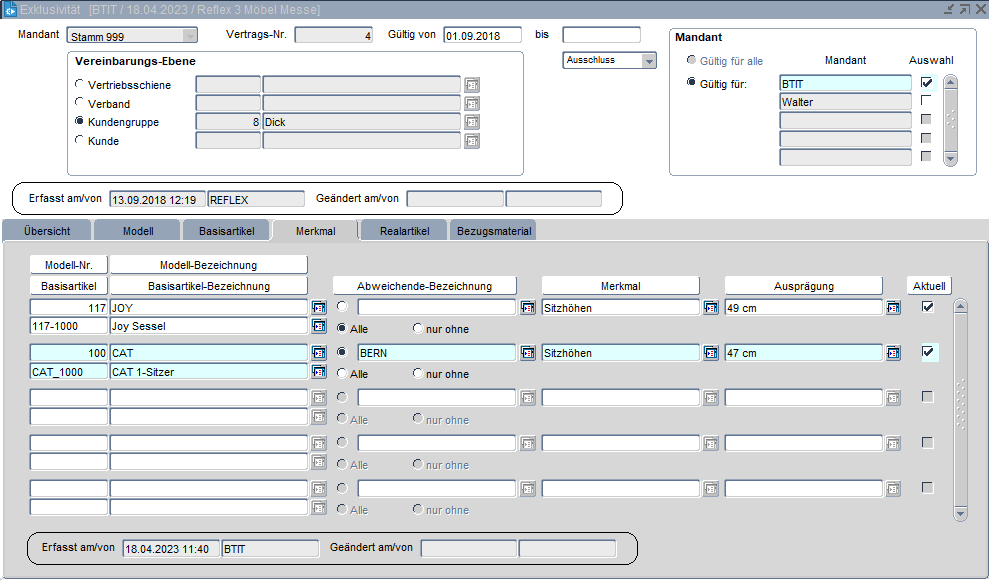The height and width of the screenshot is (580, 989).
Task: Click the Ausprägung column header button
Action: (x=803, y=286)
